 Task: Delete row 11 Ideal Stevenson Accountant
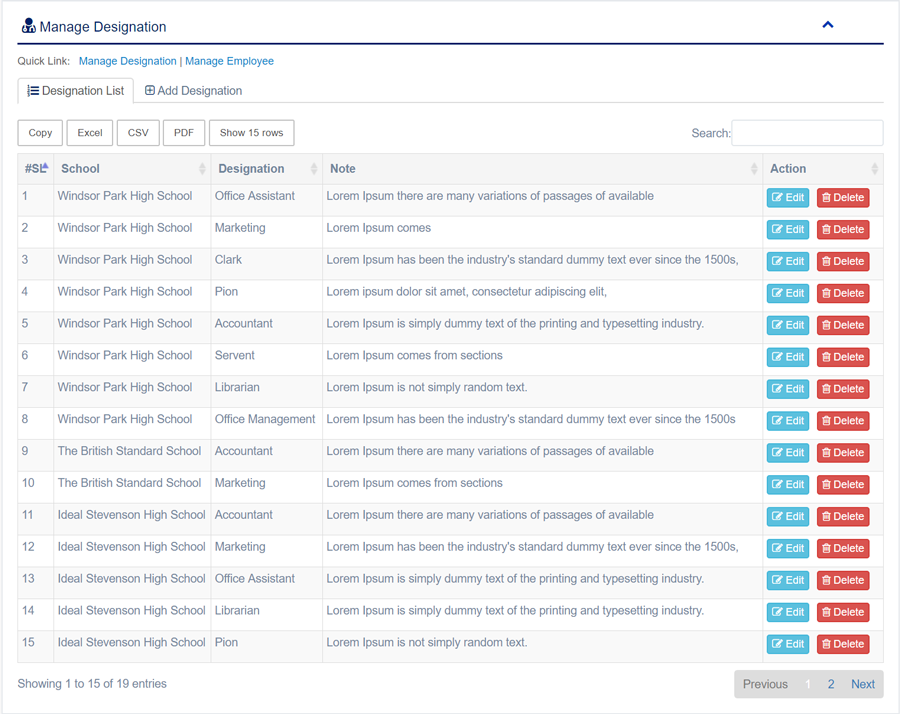[843, 517]
